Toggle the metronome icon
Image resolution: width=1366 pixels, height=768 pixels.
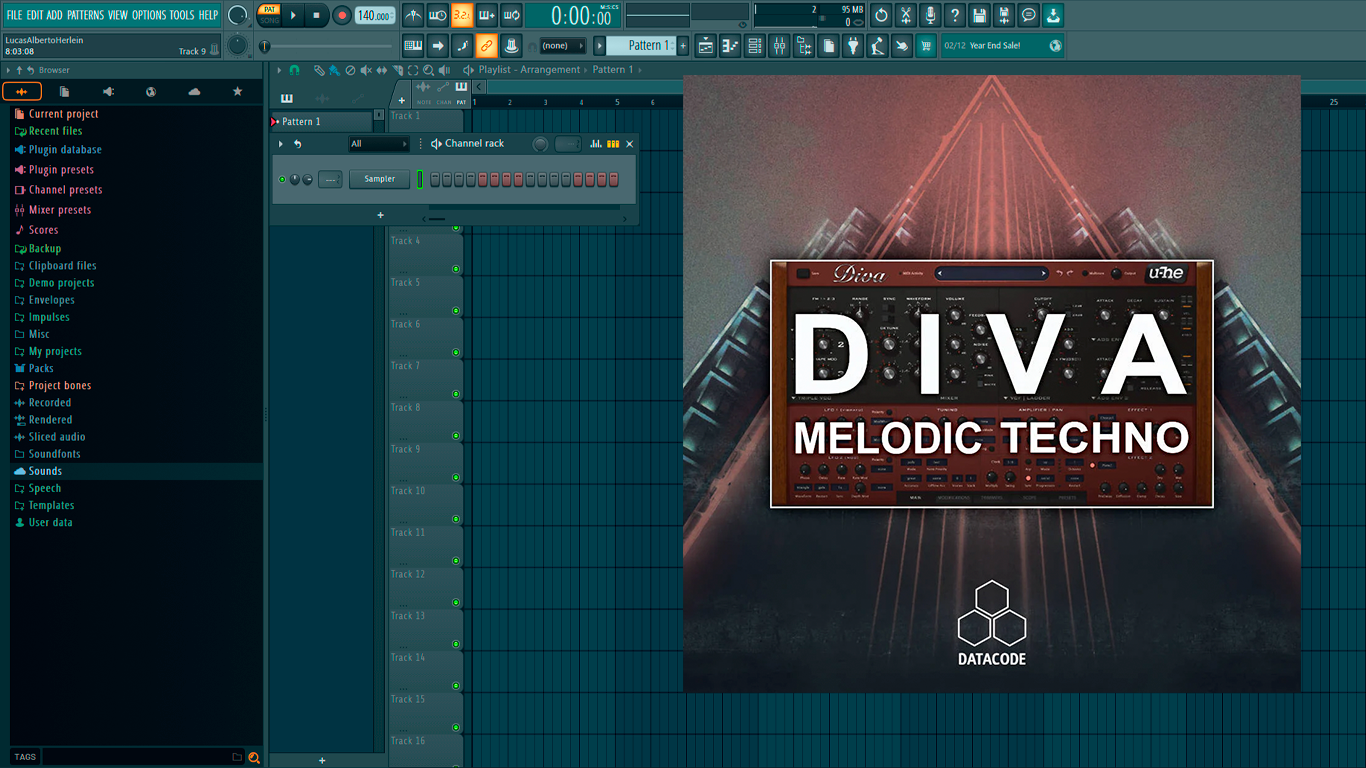click(413, 15)
